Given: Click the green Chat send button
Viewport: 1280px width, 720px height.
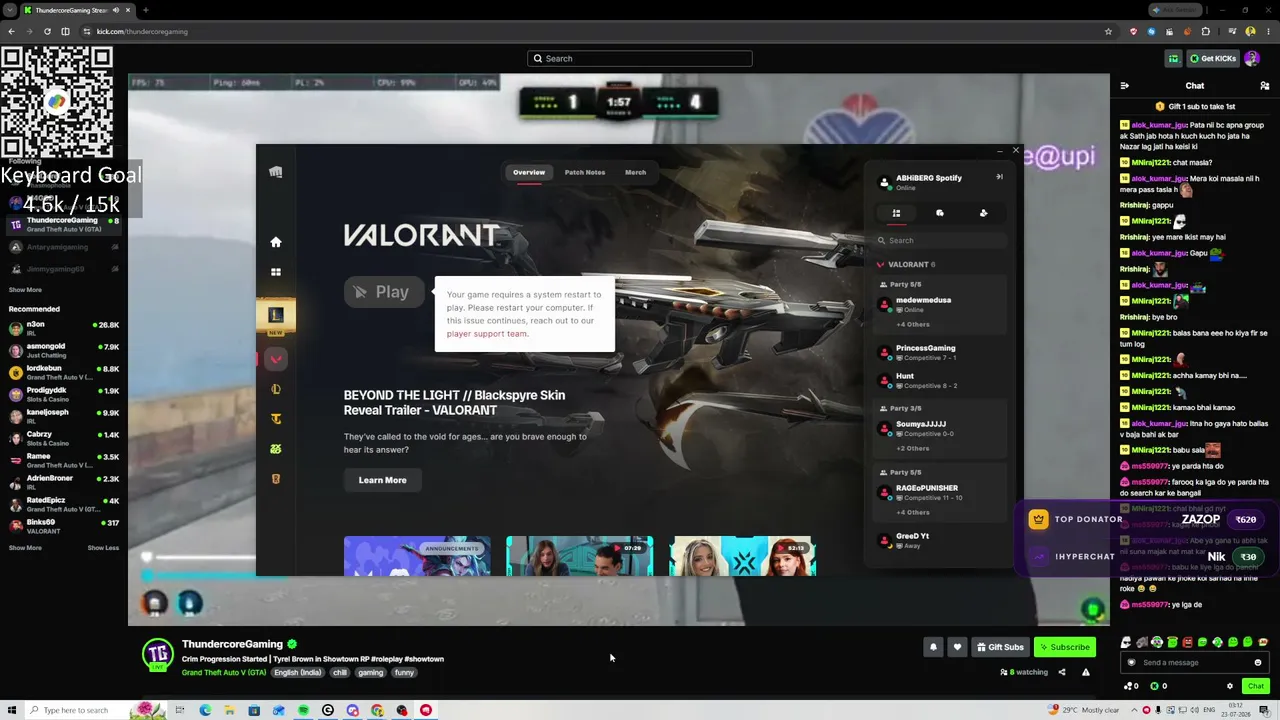Looking at the screenshot, I should point(1256,686).
